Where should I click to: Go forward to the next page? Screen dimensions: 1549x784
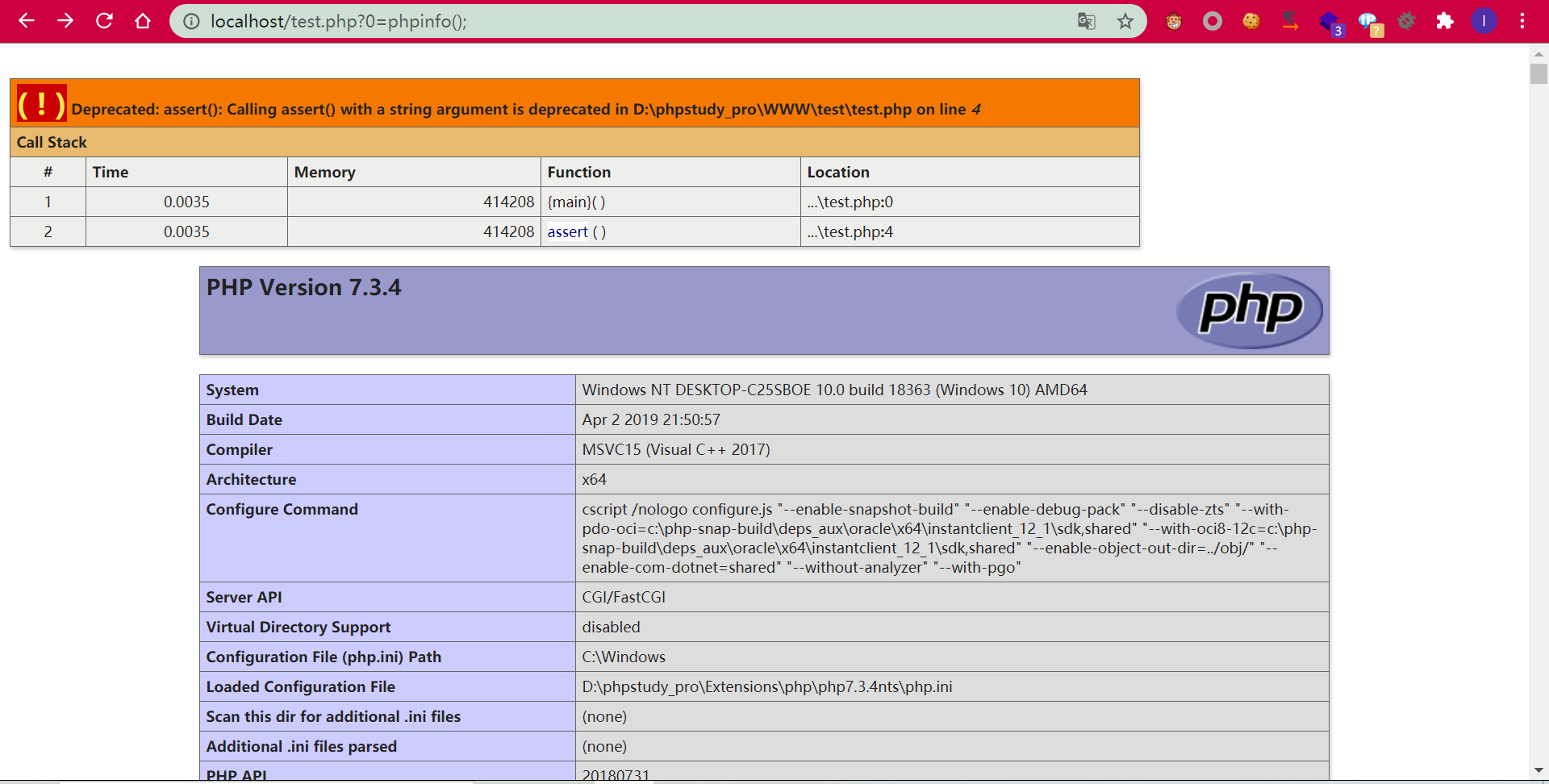pos(65,21)
